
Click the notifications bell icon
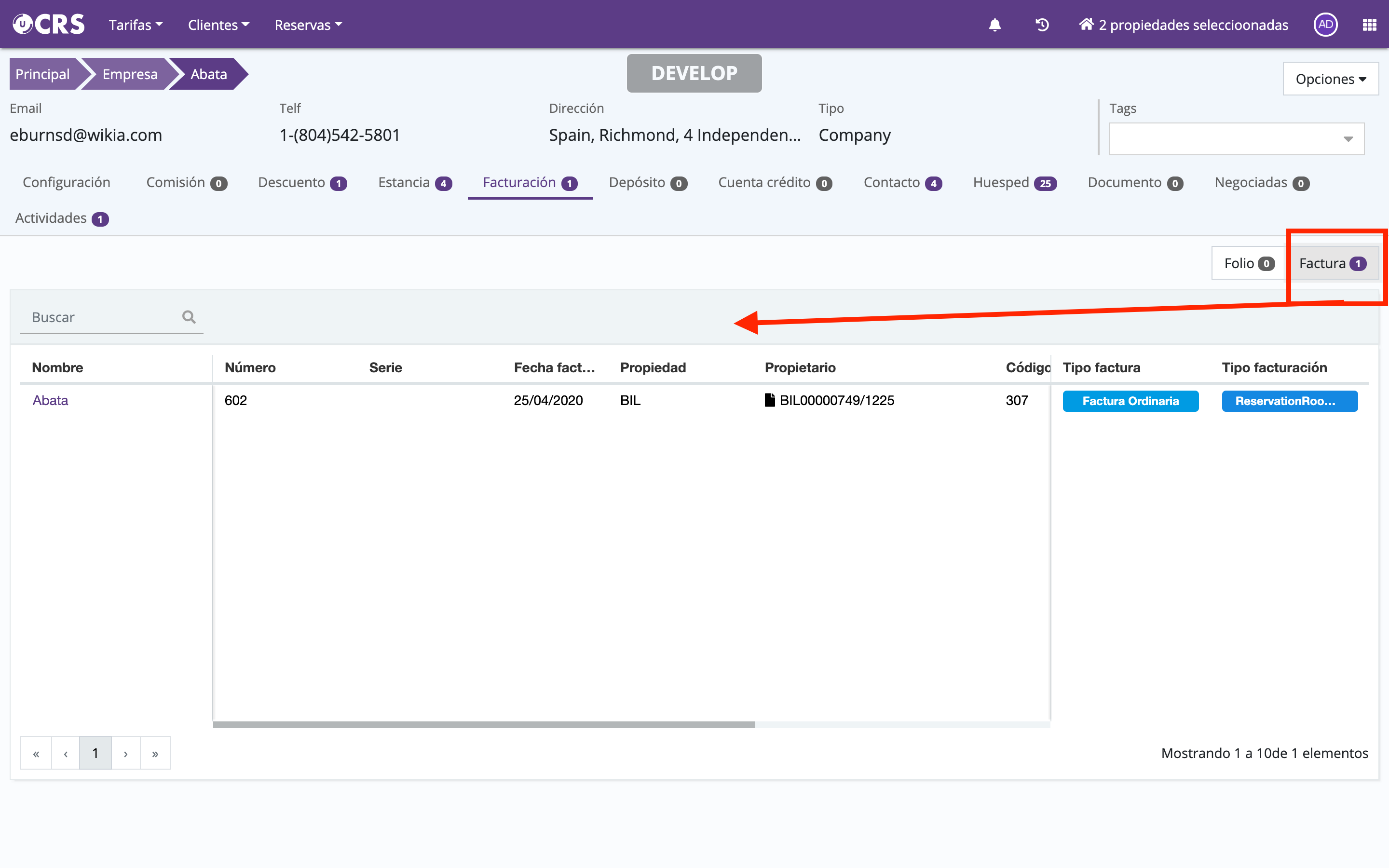point(994,25)
